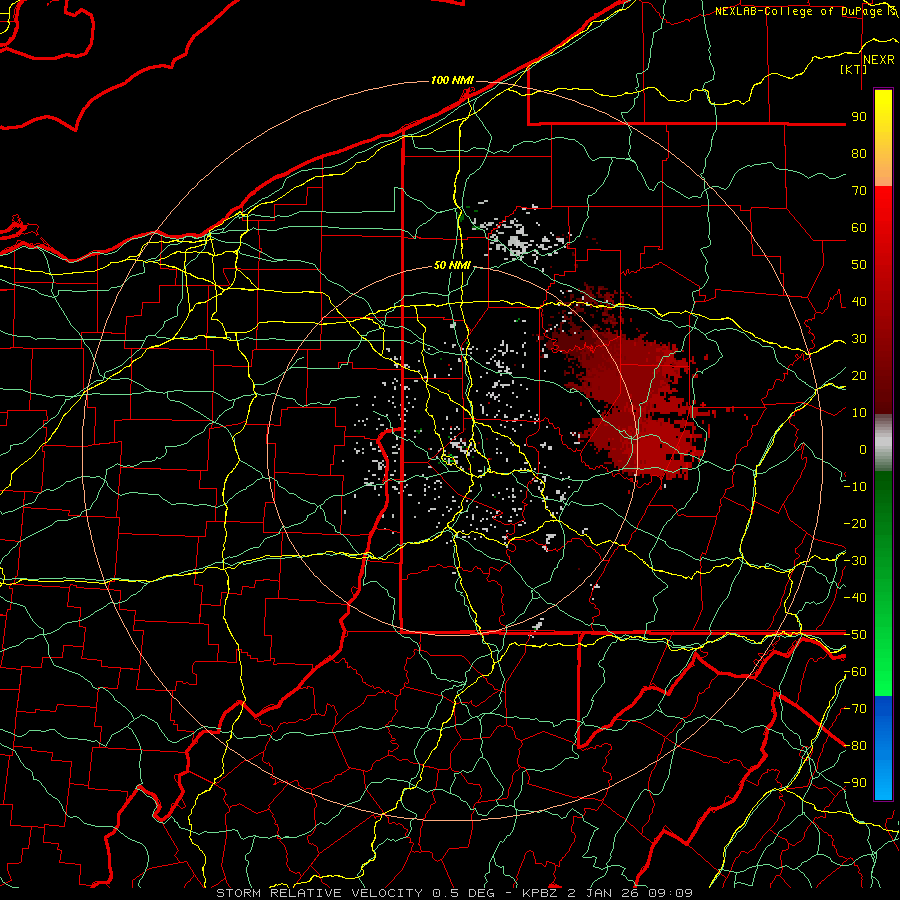Select the -20 scale value
The image size is (900, 900).
855,524
